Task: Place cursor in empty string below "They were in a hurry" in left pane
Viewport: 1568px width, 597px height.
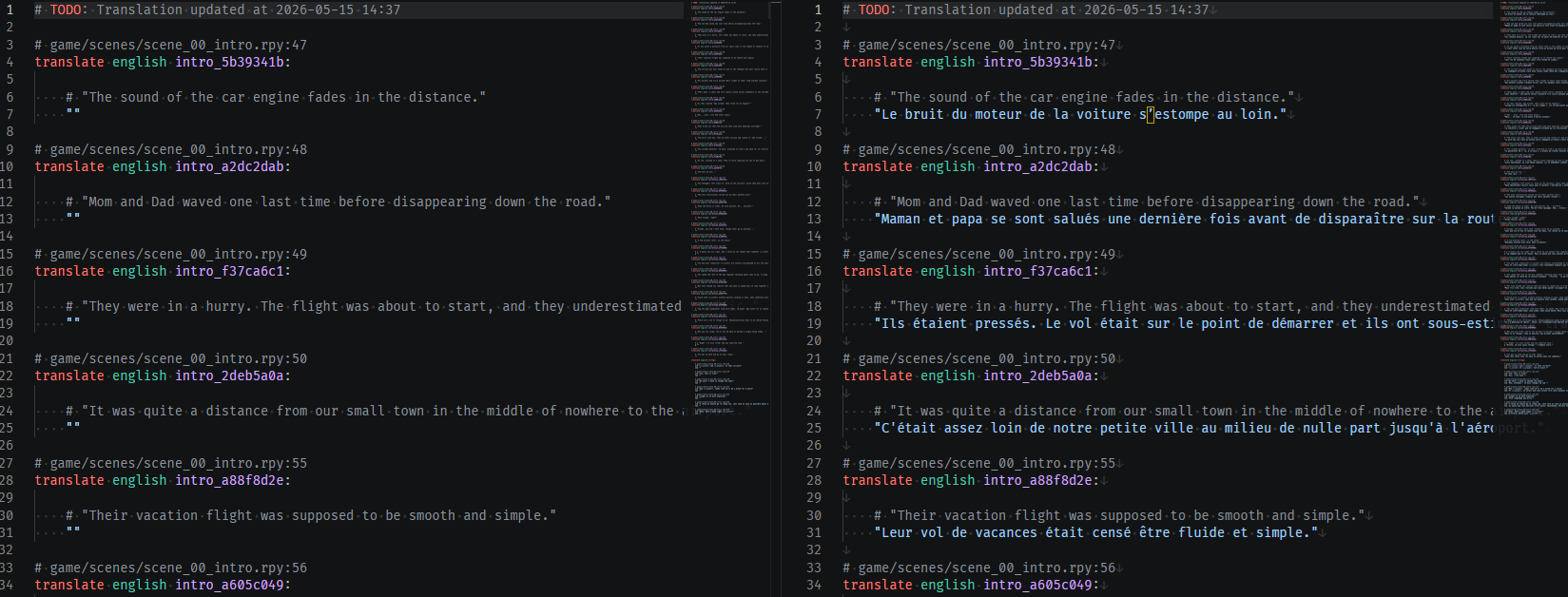Action: pyautogui.click(x=73, y=323)
